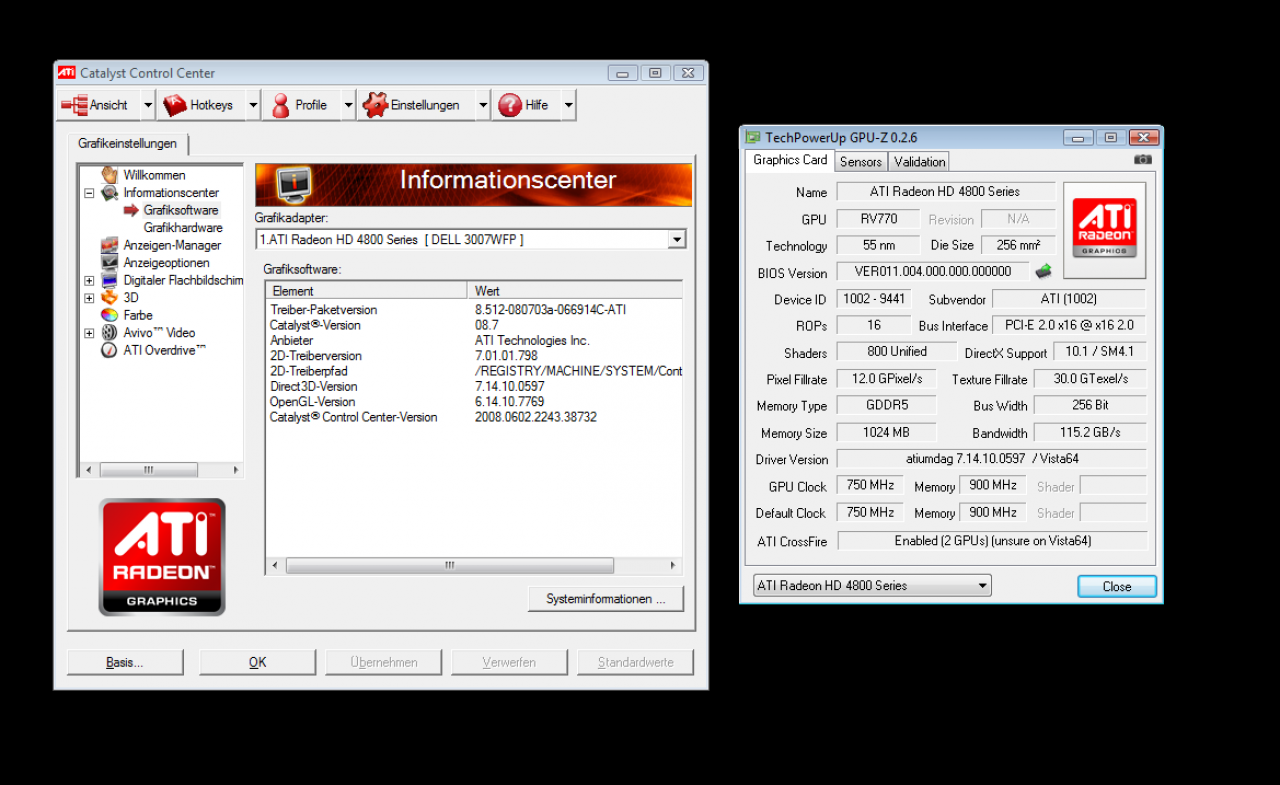Select Grafiksoftware tree entry
Viewport: 1280px width, 785px height.
(180, 210)
